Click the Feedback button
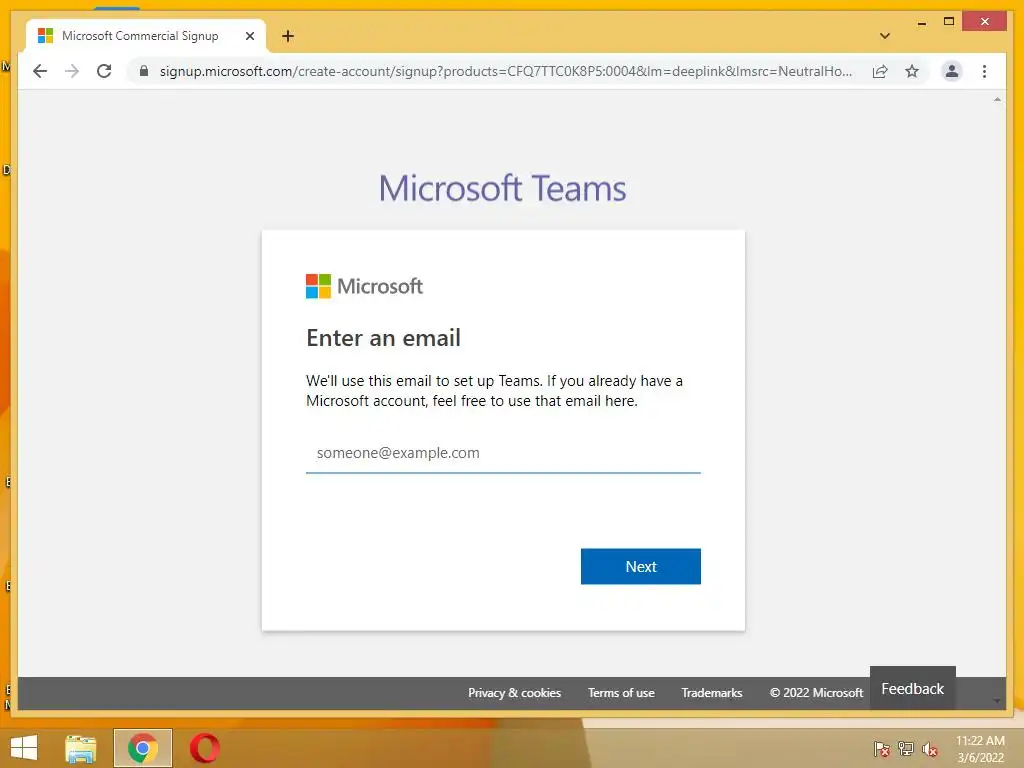The image size is (1024, 768). point(912,689)
